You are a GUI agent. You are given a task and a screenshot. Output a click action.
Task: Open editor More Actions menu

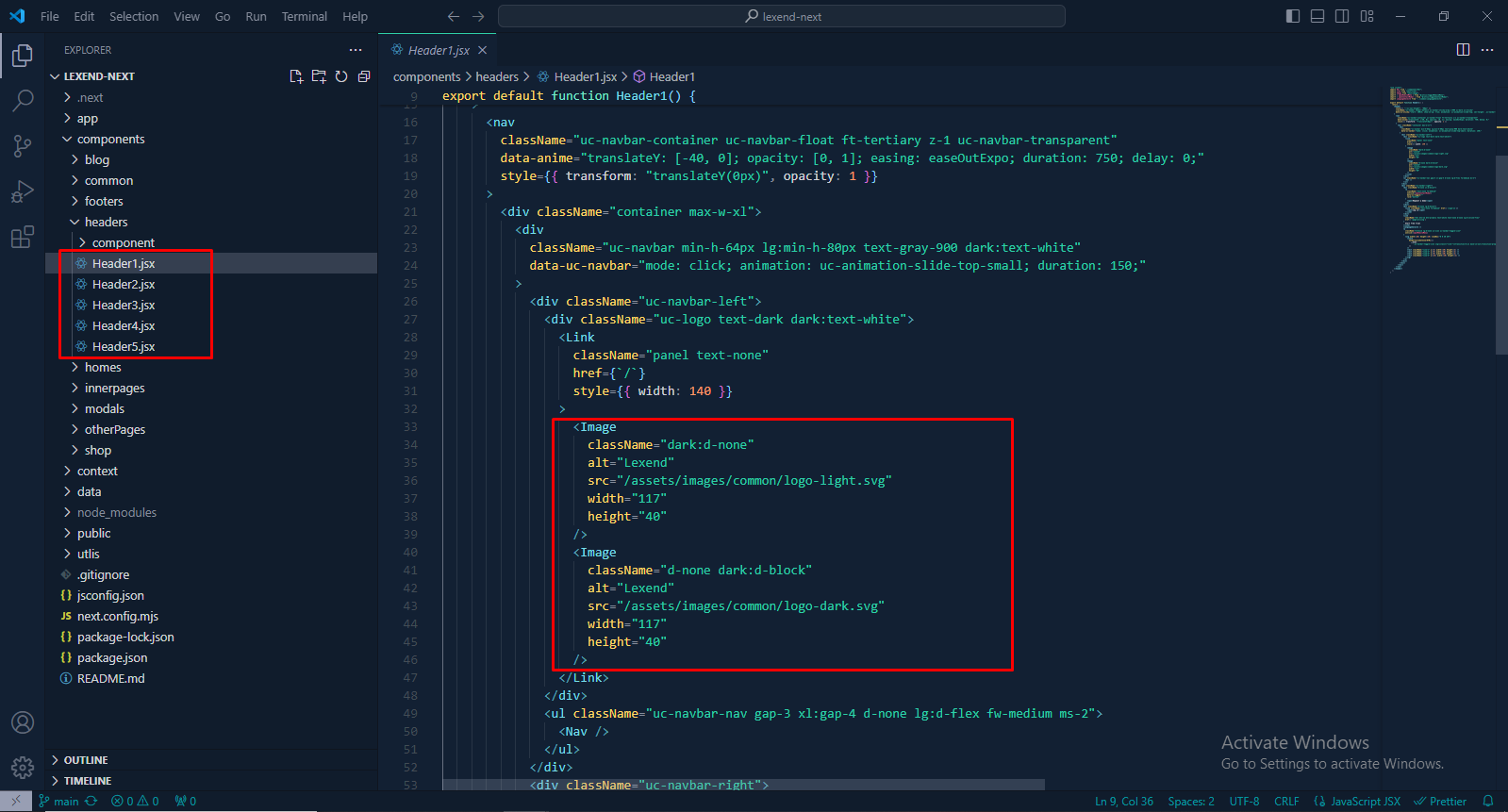1487,50
